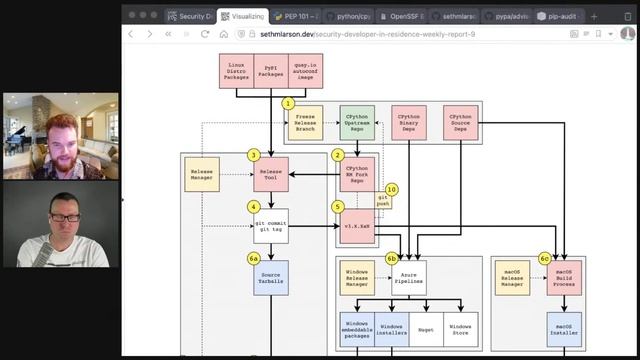Click the Release Manager box
This screenshot has height=360, width=640.
tap(202, 175)
